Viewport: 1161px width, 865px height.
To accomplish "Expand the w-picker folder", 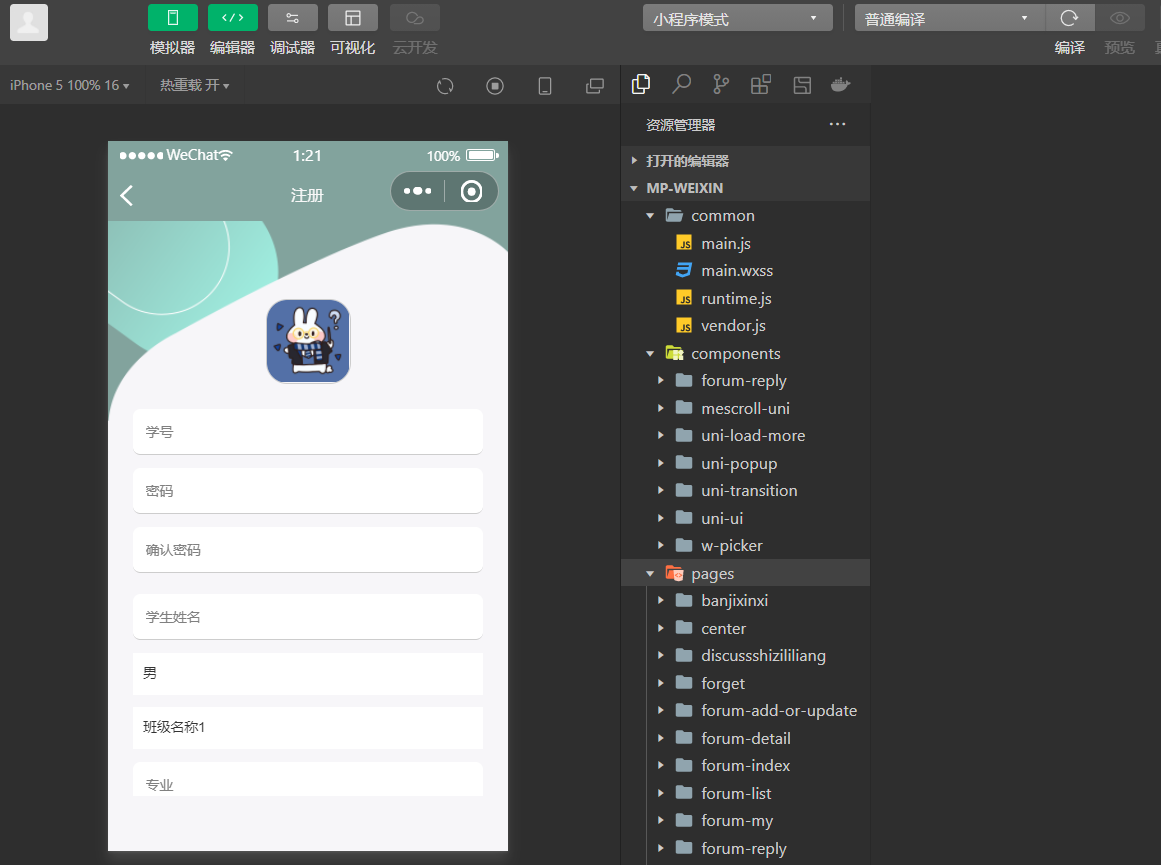I will (x=746, y=546).
